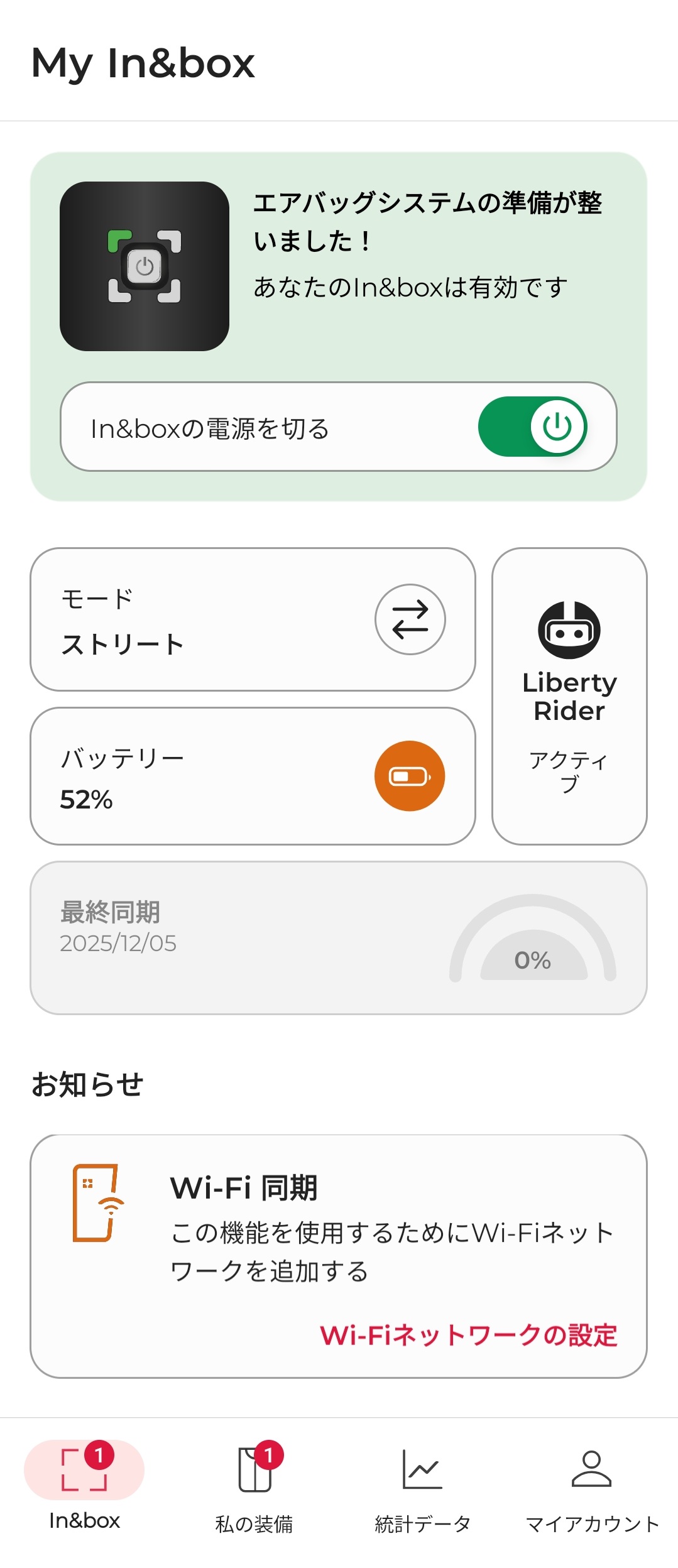Viewport: 678px width, 1568px height.
Task: Switch to the In&box tab
Action: point(84,1487)
